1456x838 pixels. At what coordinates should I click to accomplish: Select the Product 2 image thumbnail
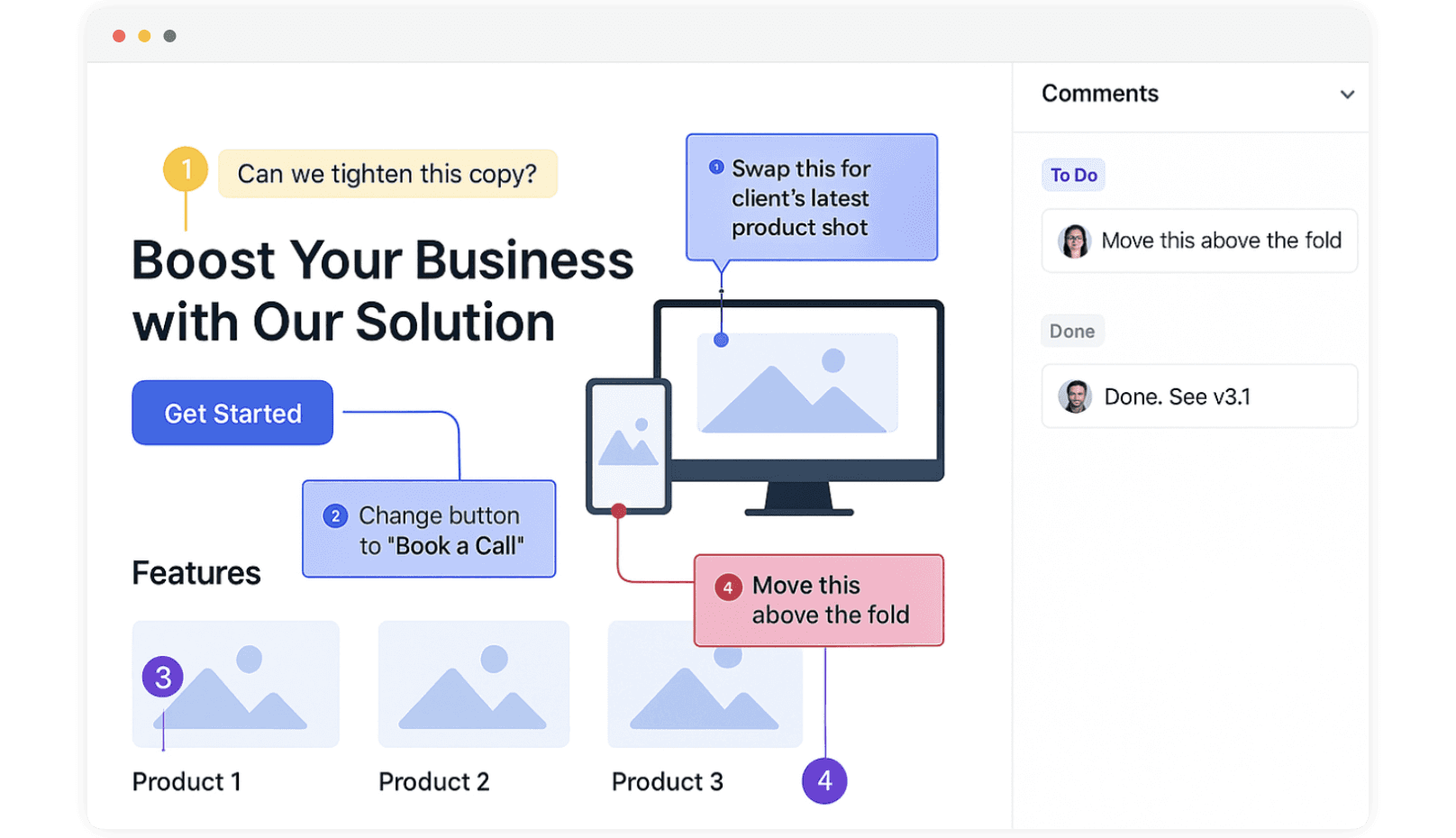474,684
